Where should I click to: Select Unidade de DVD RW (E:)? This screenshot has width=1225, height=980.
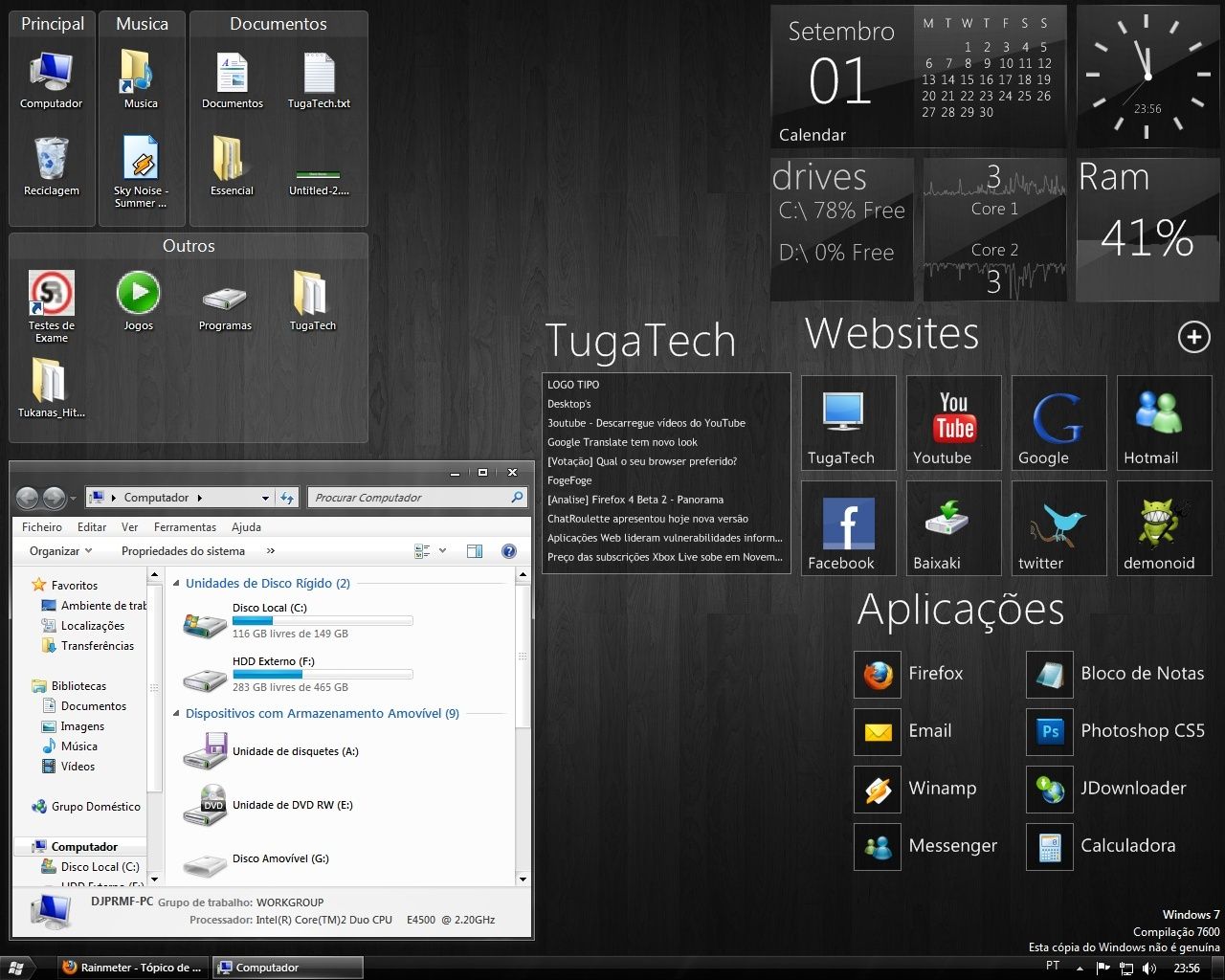coord(268,805)
